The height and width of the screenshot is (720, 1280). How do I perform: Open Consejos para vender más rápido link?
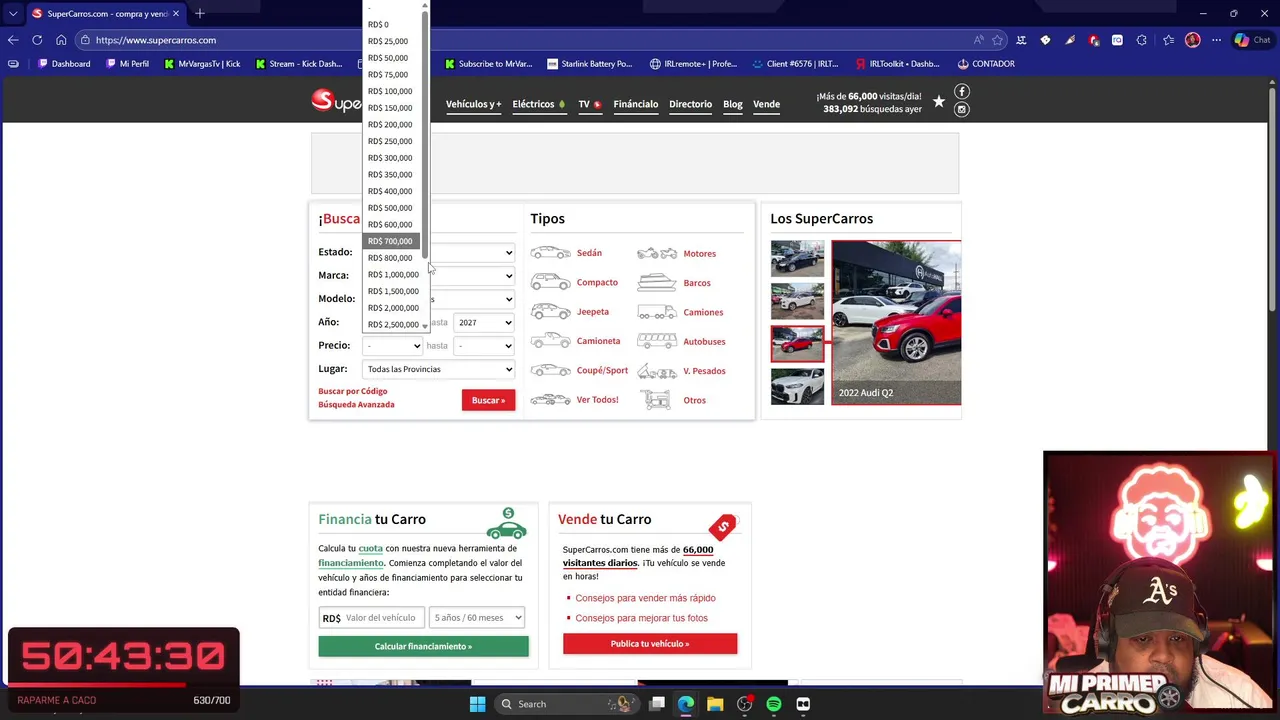pos(645,598)
